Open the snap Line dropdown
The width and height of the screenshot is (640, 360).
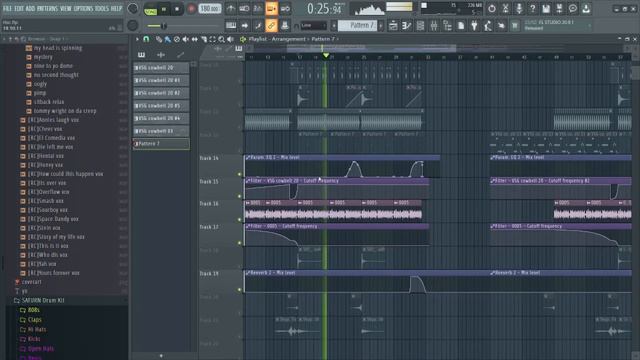point(314,26)
